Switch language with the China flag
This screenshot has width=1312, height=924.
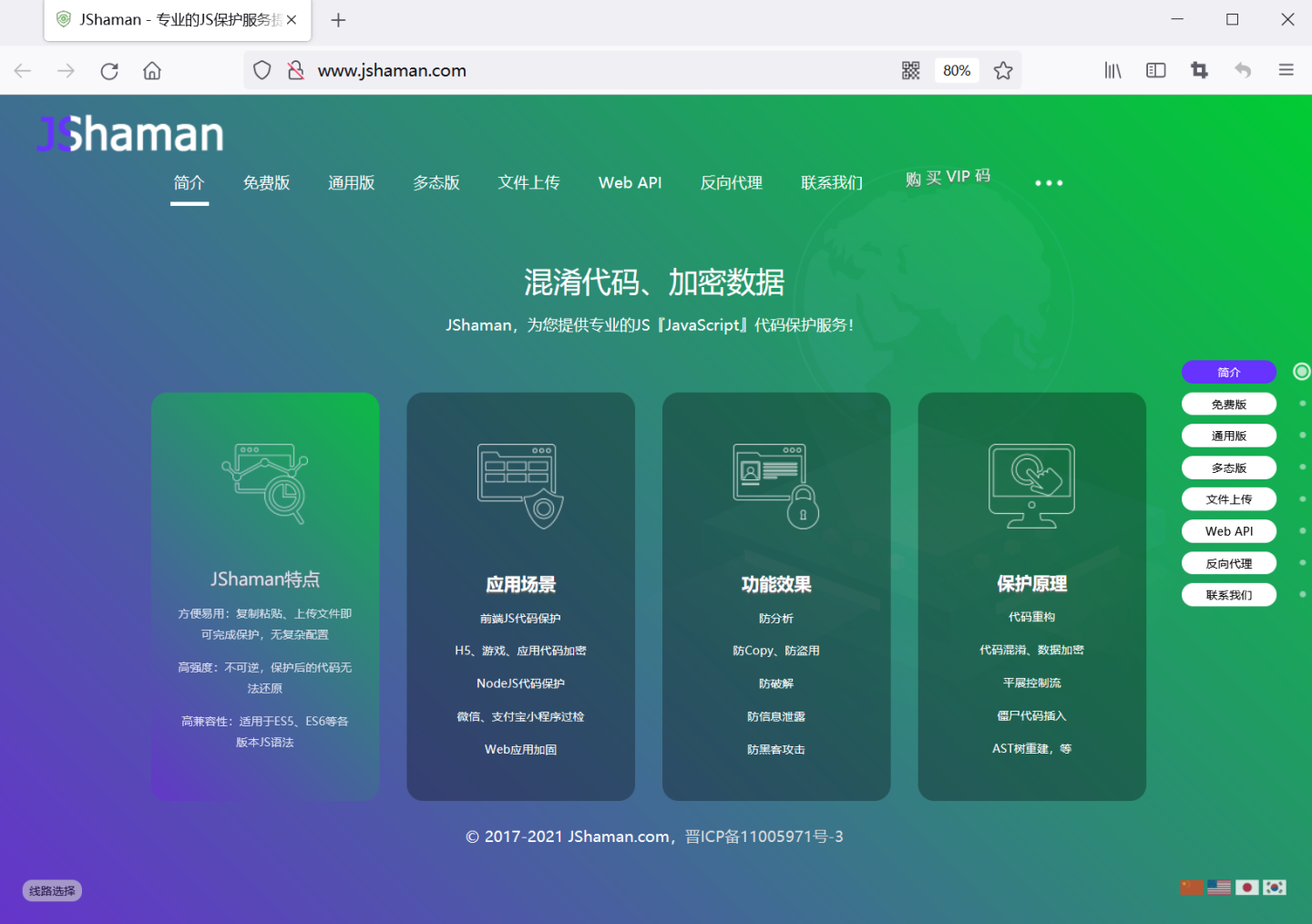[1192, 888]
